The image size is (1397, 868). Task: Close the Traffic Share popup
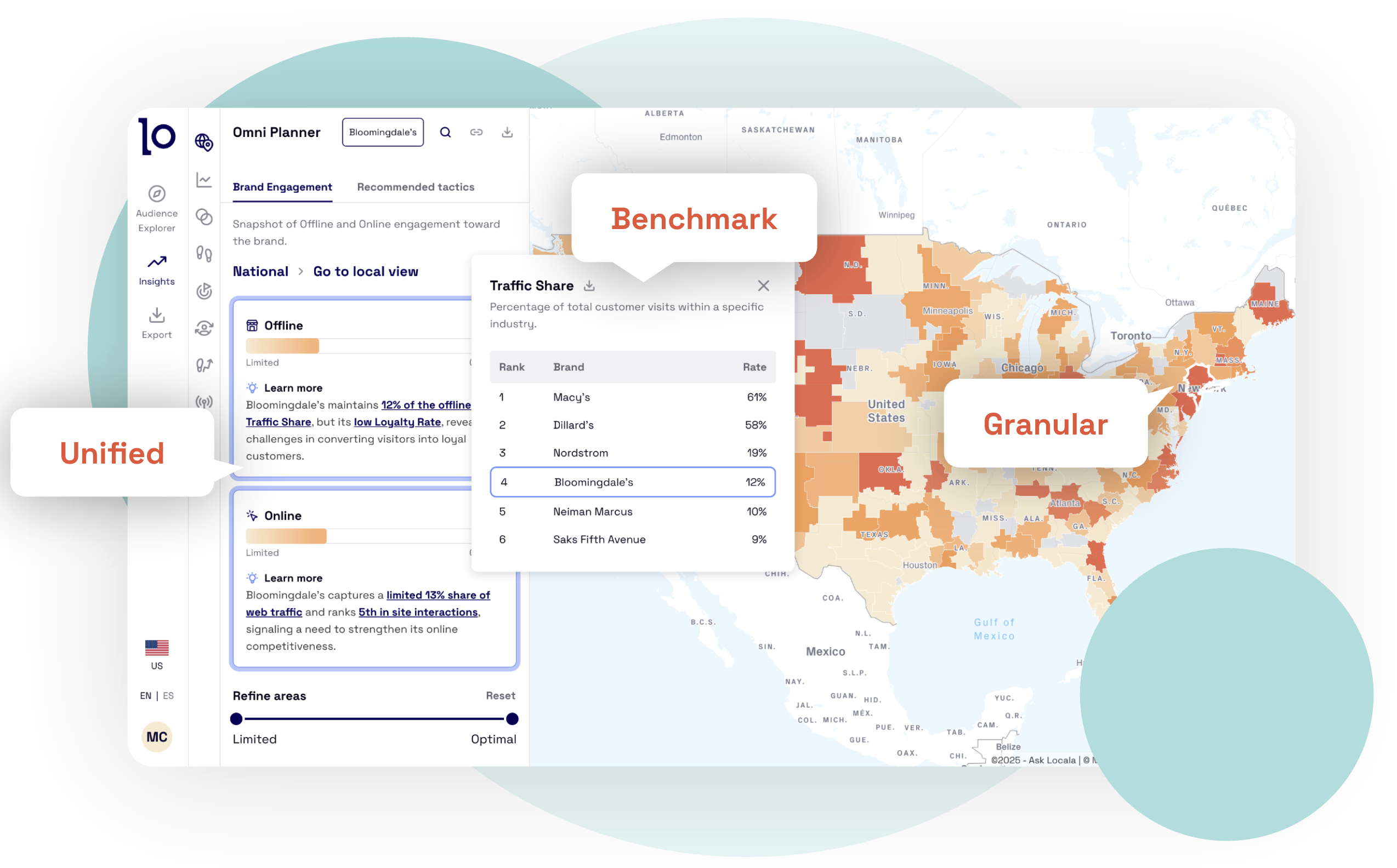coord(763,285)
